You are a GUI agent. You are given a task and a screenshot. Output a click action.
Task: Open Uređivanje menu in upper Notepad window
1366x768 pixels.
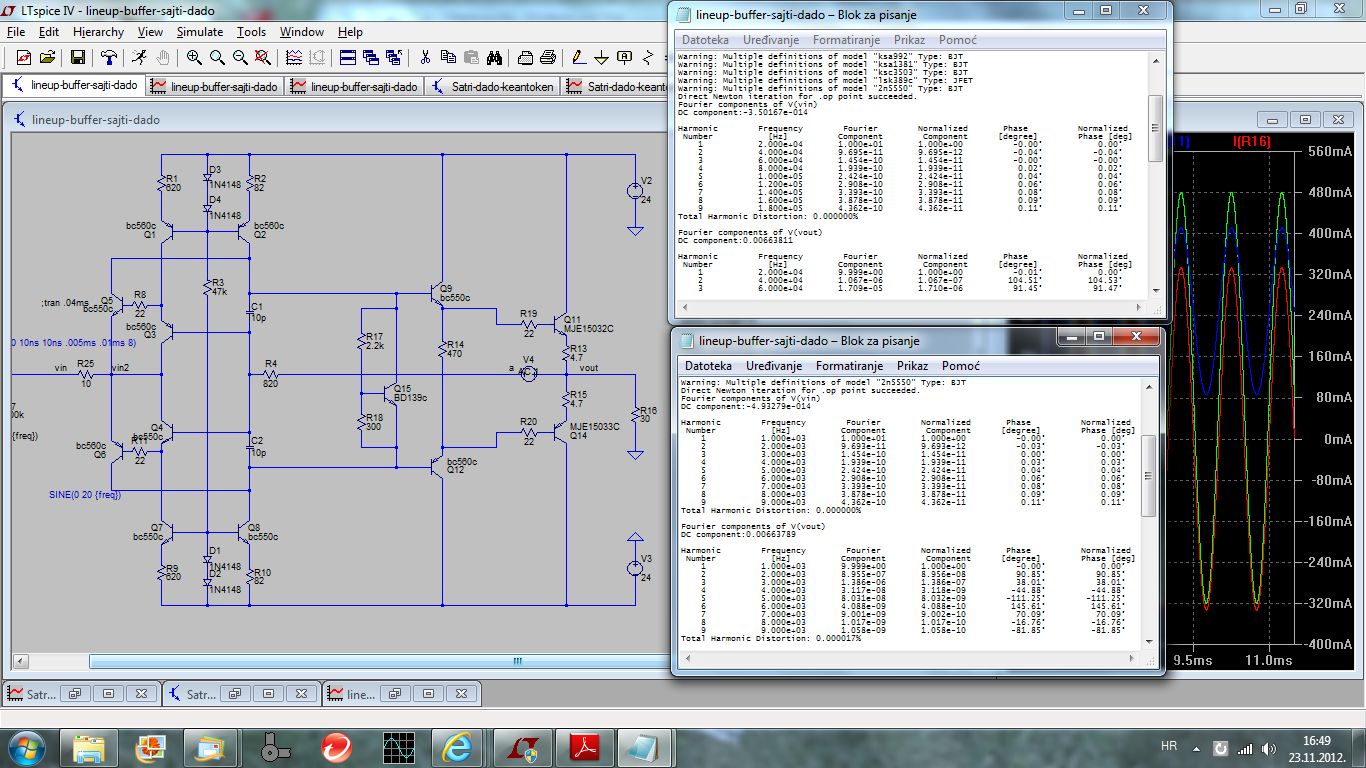[x=771, y=40]
